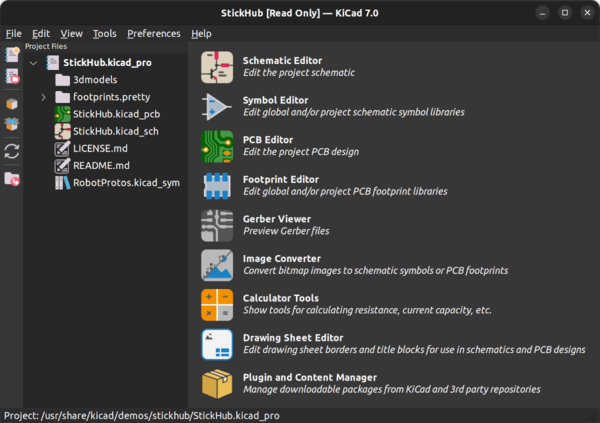Click the New Project icon in left toolbar
The height and width of the screenshot is (423, 600).
click(x=12, y=55)
